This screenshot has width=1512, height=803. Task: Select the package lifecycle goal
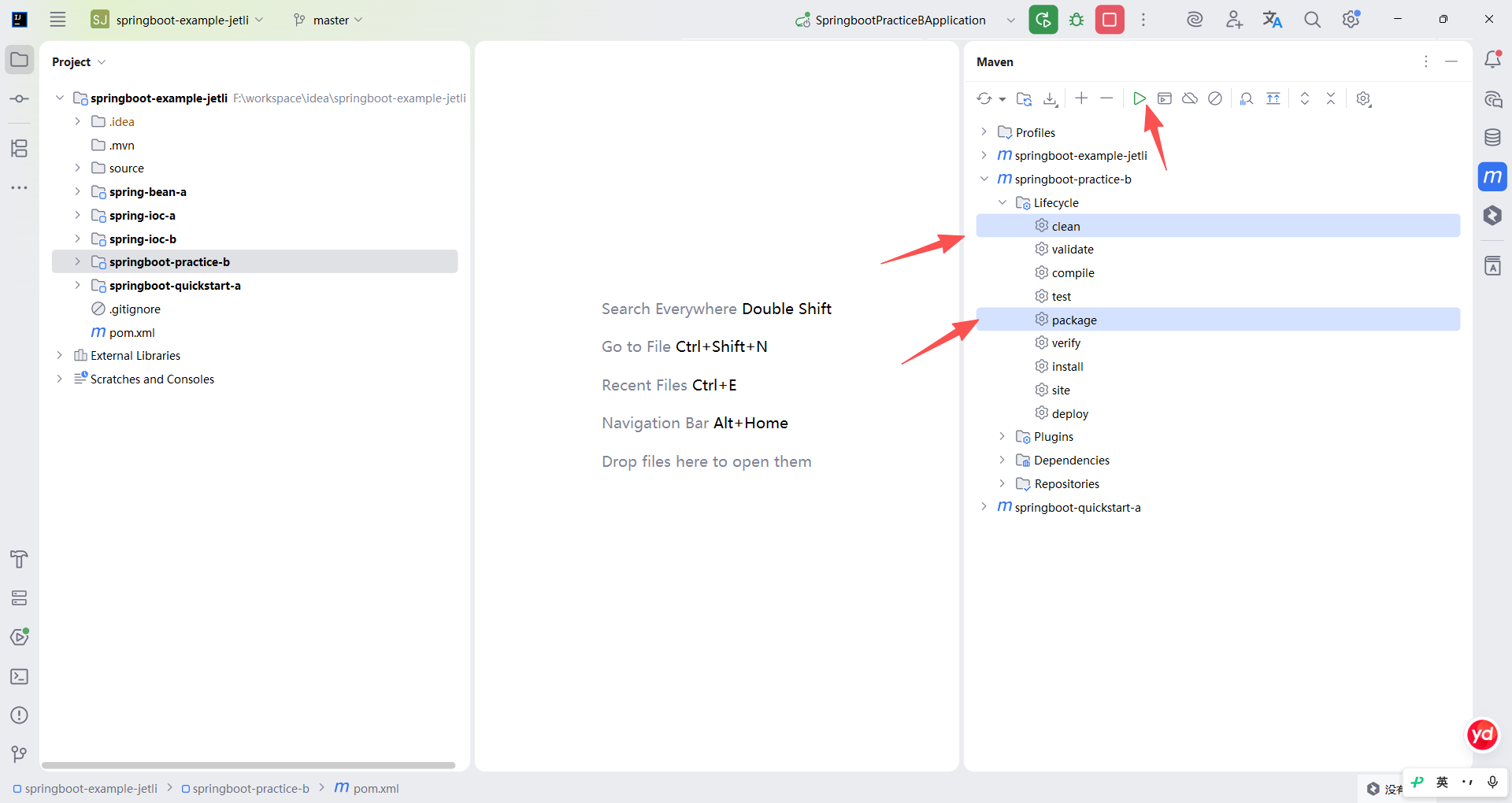point(1217,320)
